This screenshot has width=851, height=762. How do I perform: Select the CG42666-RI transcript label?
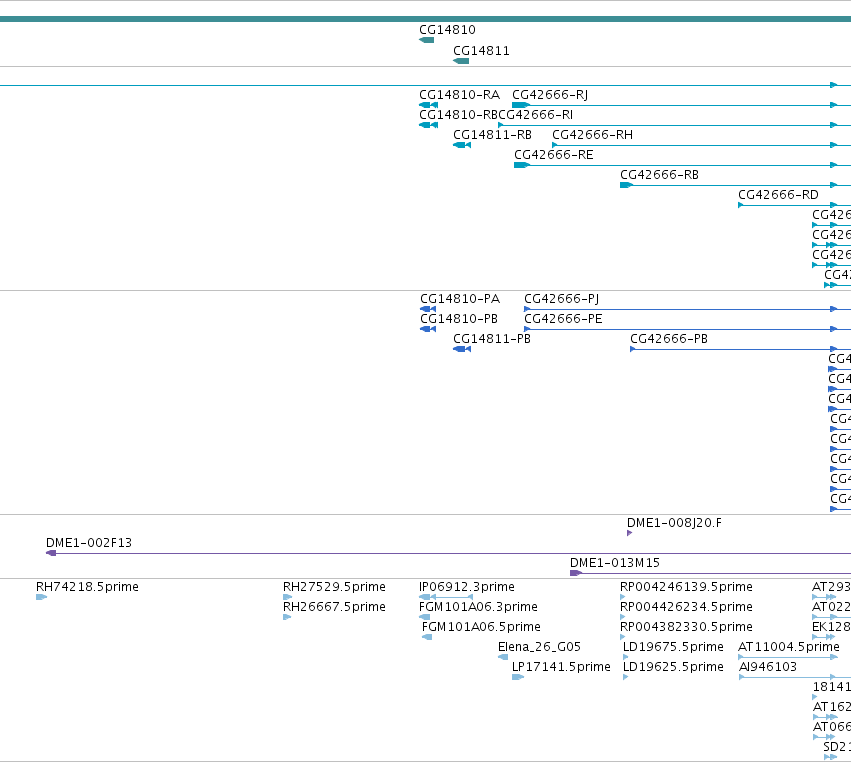click(x=536, y=115)
